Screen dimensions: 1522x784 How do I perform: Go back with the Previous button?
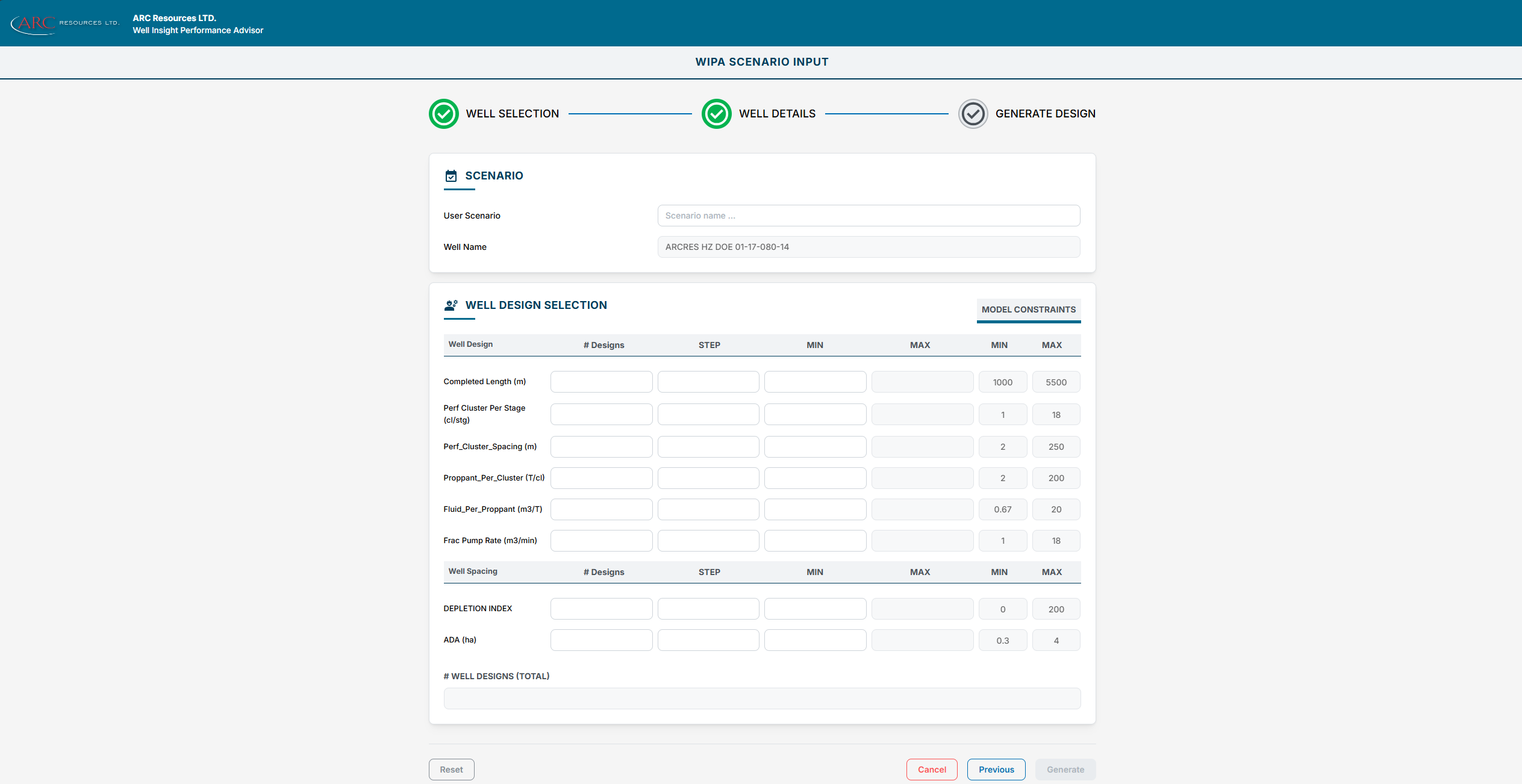996,770
